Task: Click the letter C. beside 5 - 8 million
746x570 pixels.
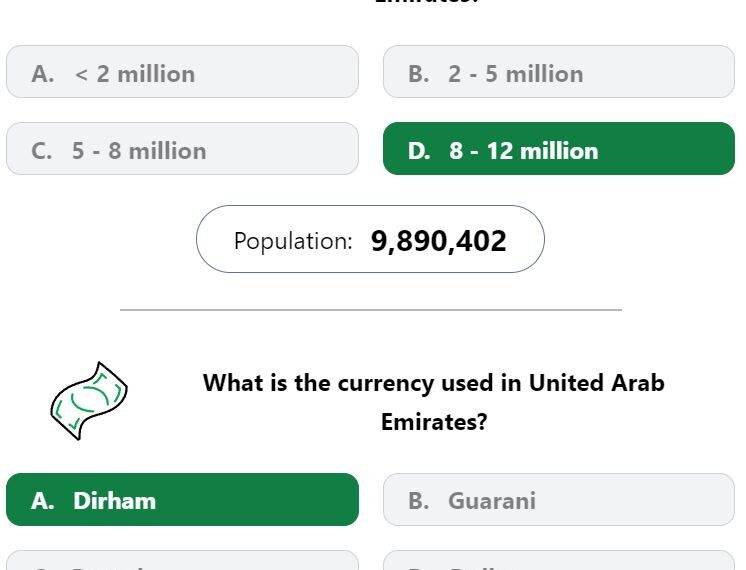Action: click(x=42, y=151)
